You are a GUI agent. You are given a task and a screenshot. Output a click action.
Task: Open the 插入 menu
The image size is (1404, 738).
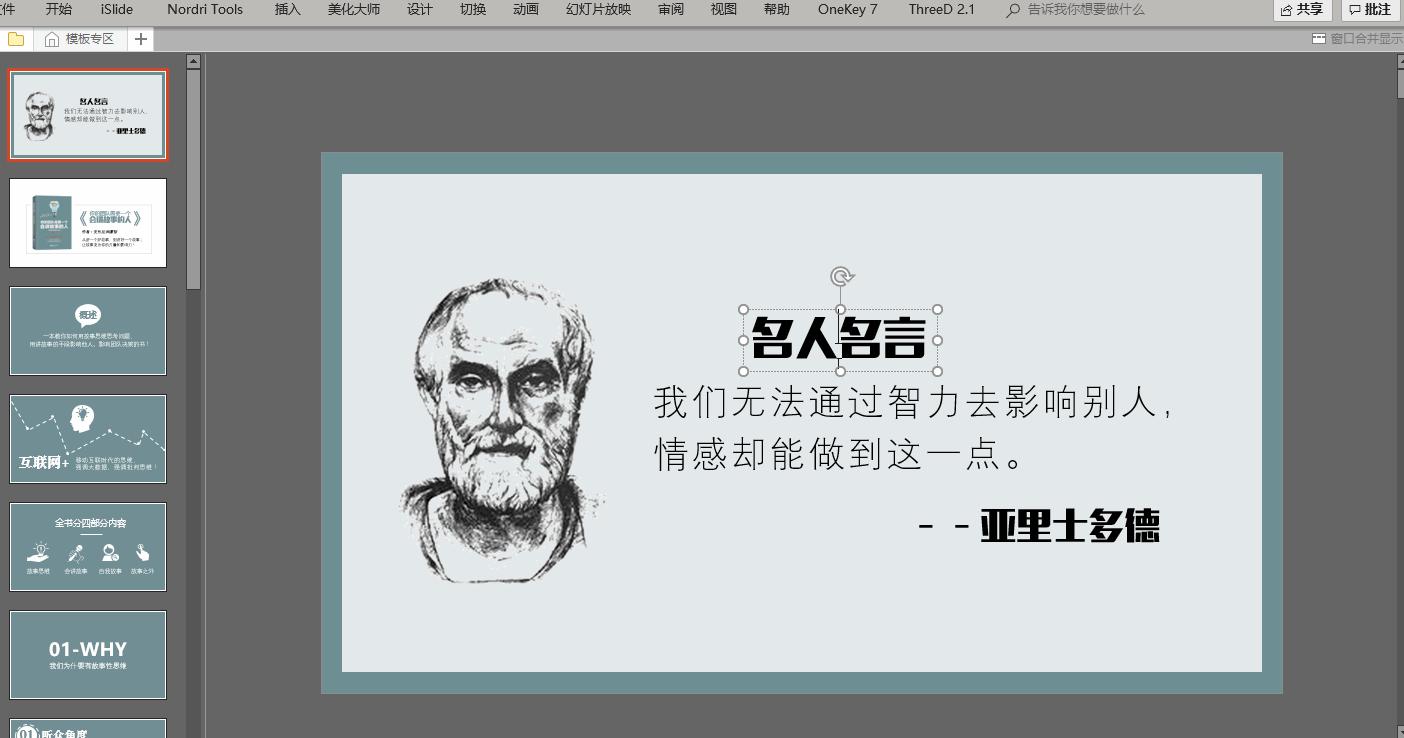[x=287, y=10]
